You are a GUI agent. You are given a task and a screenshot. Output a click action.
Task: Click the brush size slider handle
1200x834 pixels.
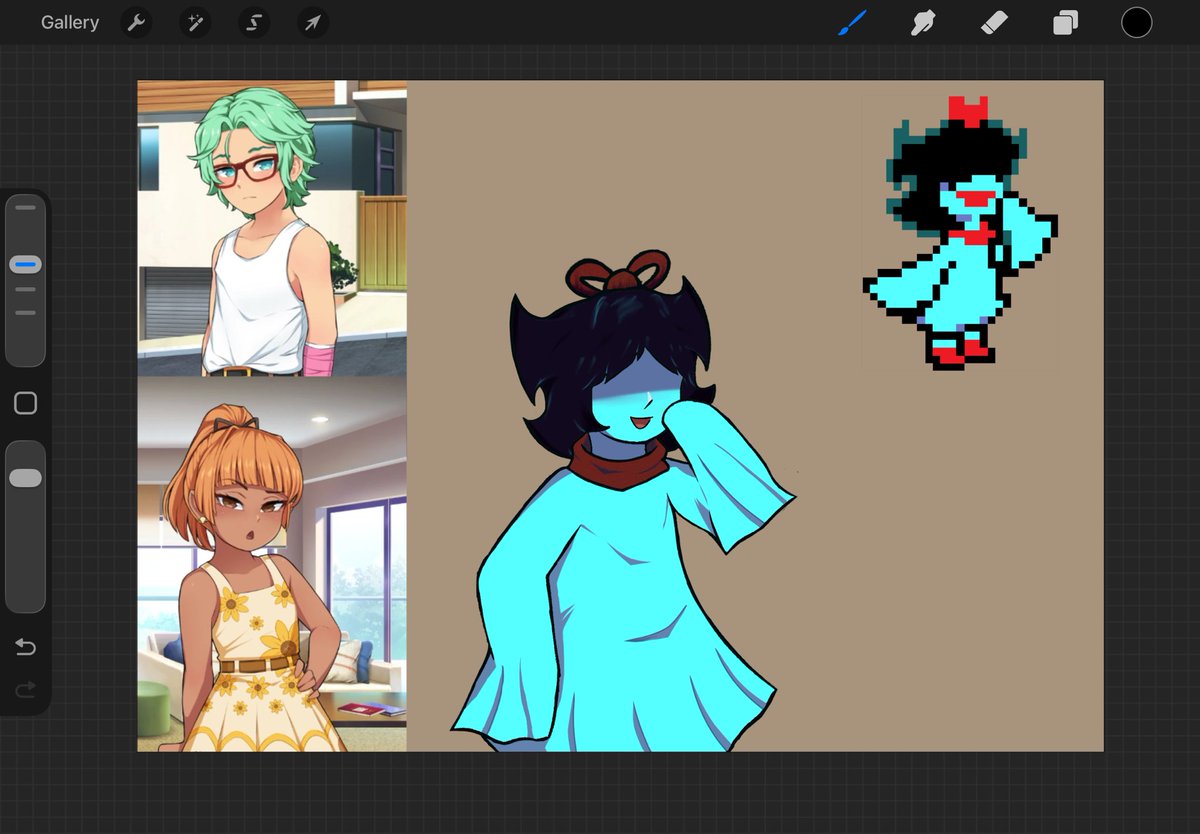25,265
